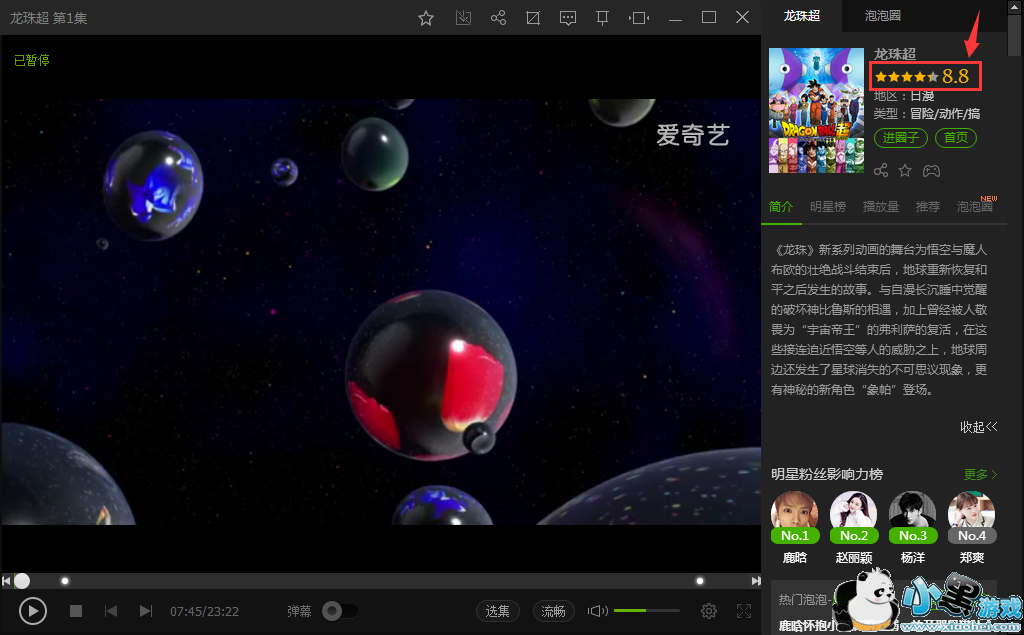Maximize the player window
1024x635 pixels.
point(709,18)
